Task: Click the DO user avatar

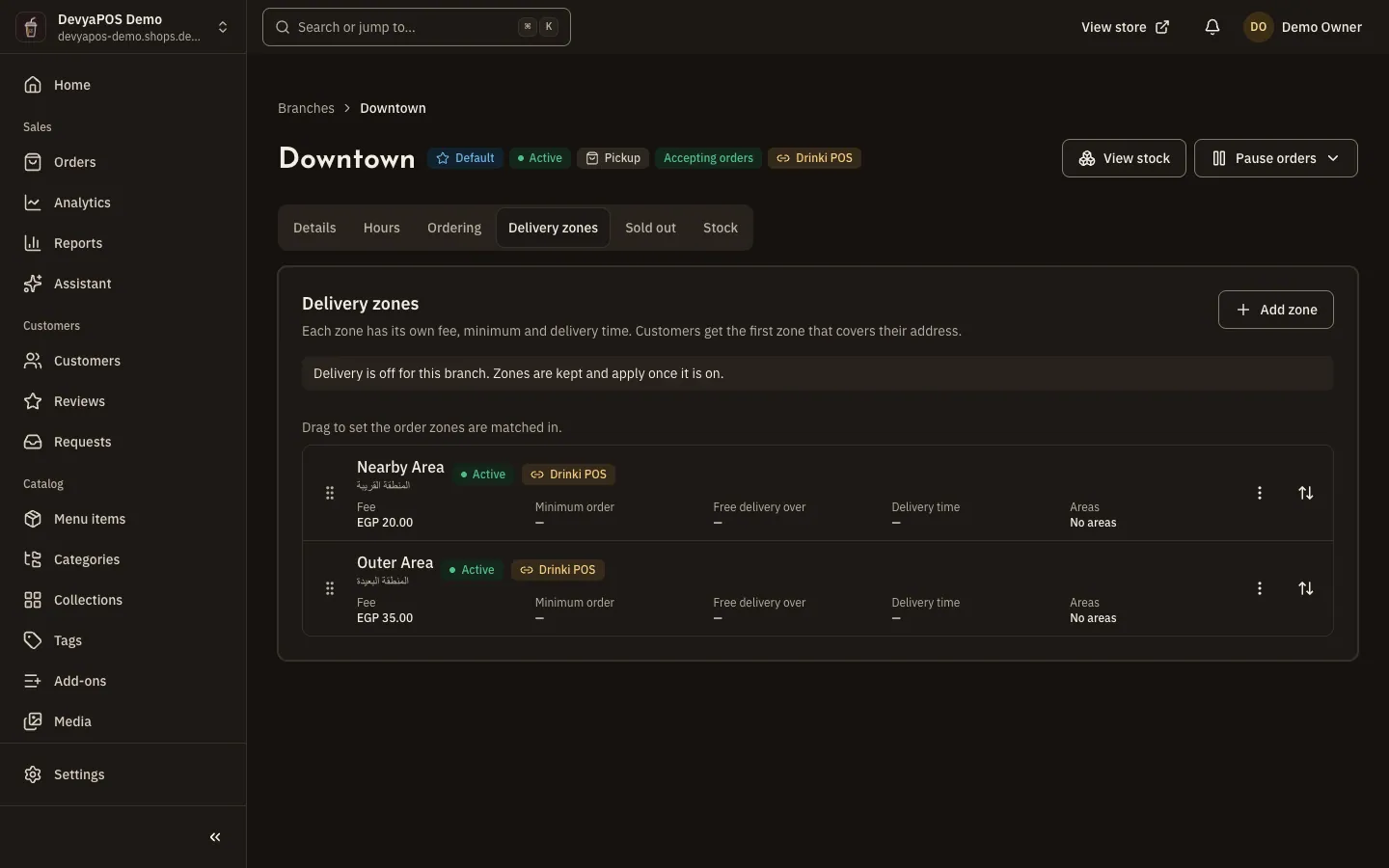Action: 1259,27
